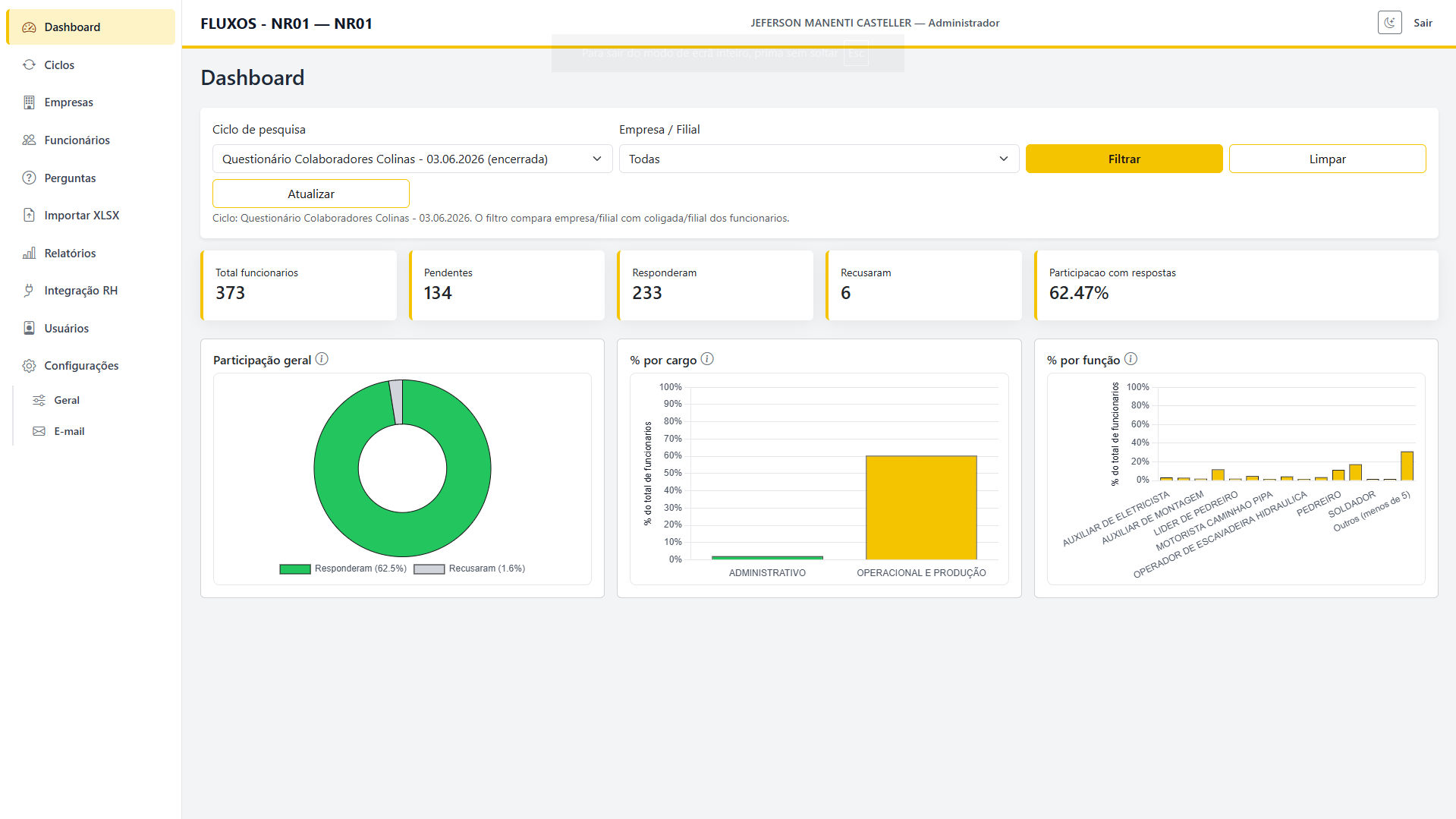Click the % por cargo chart title
This screenshot has width=1456, height=819.
(x=663, y=360)
